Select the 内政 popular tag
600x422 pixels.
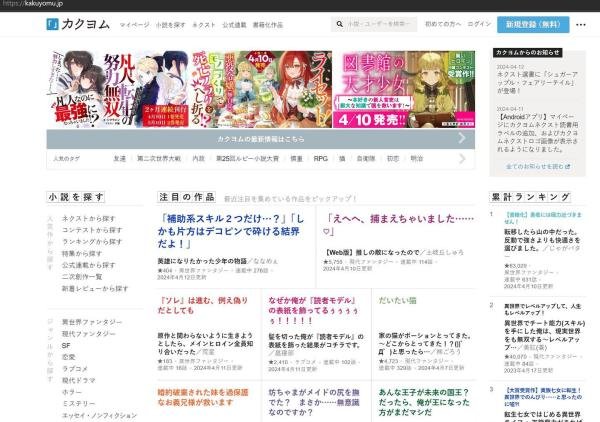click(x=198, y=158)
